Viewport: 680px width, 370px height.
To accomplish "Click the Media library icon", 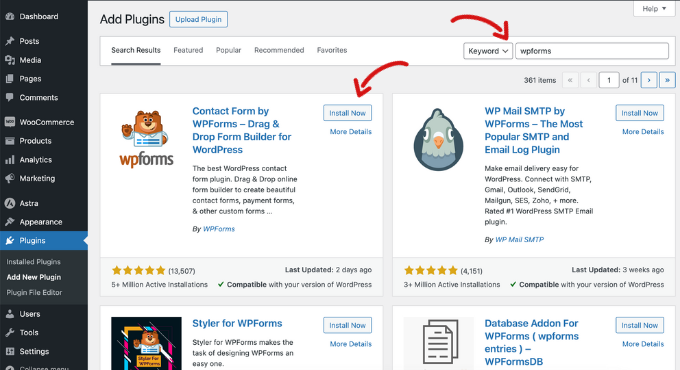I will pos(10,60).
